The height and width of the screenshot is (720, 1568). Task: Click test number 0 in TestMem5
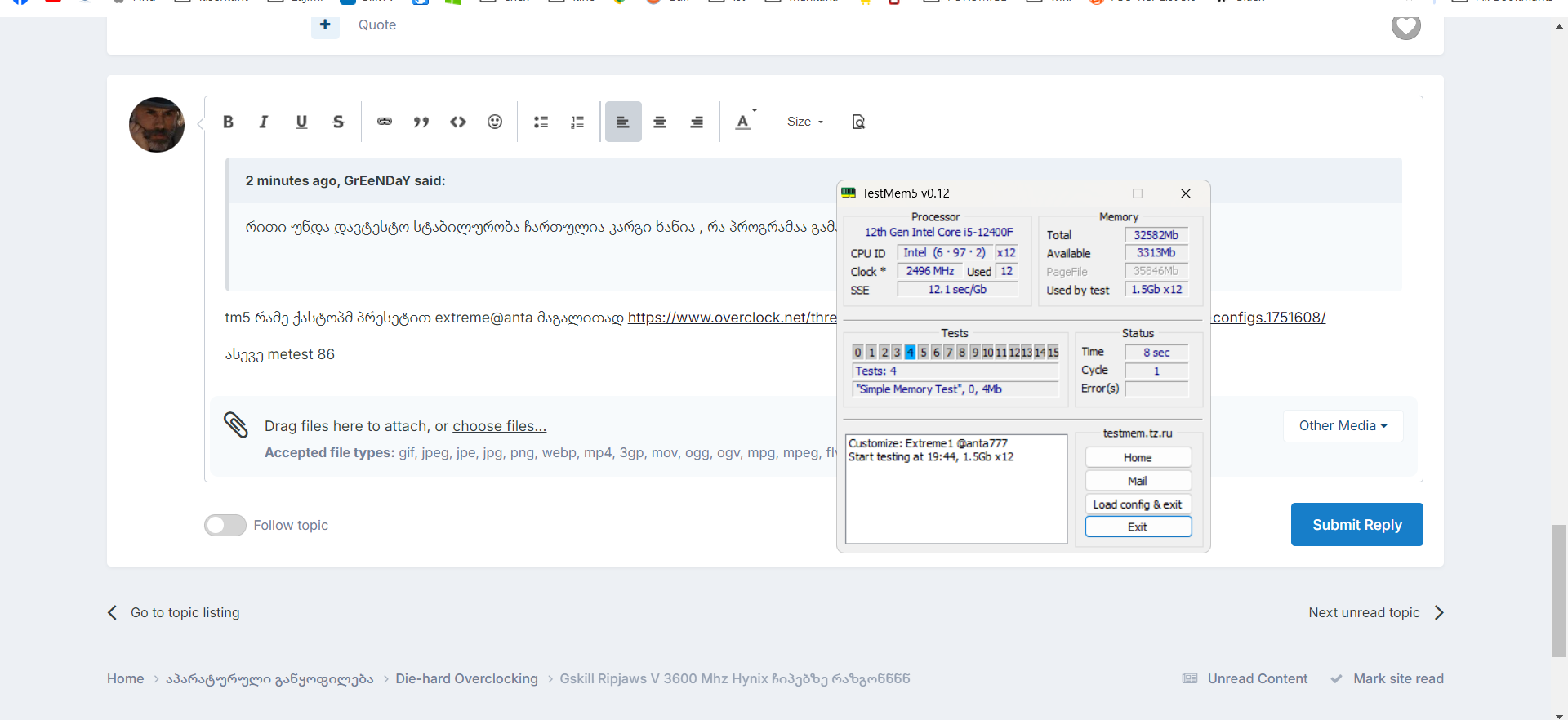click(x=857, y=352)
